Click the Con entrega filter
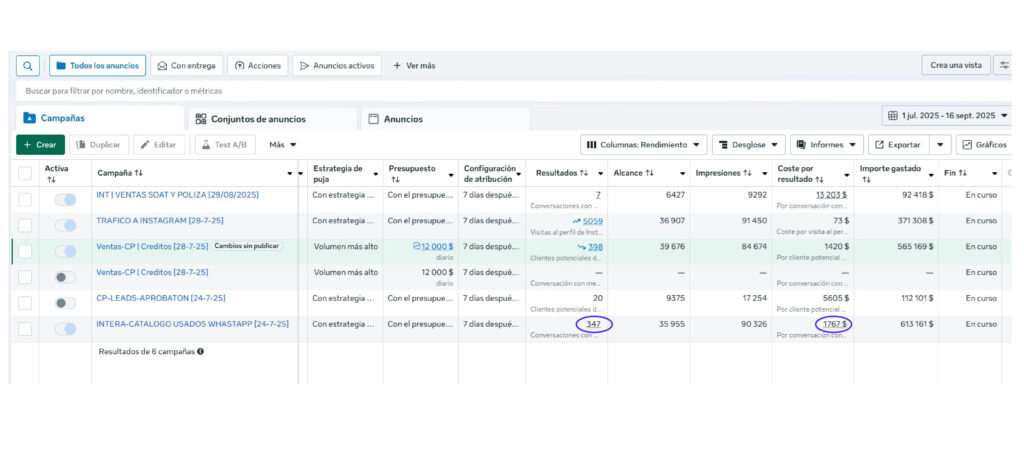The width and height of the screenshot is (1024, 466). pyautogui.click(x=186, y=65)
